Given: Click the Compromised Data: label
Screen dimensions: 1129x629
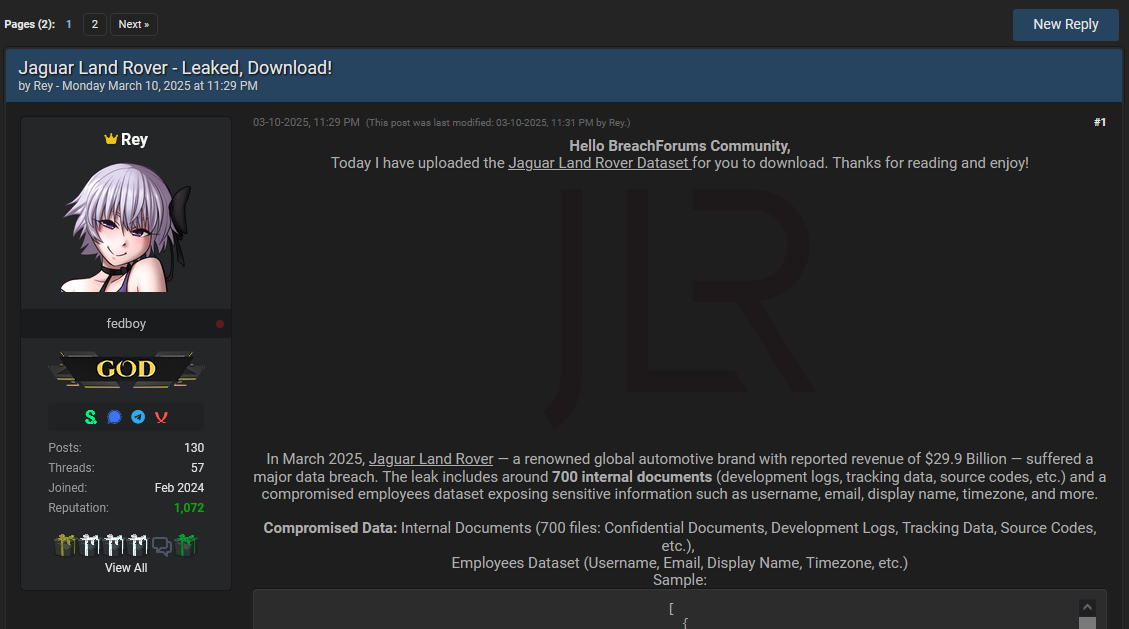Looking at the screenshot, I should (330, 528).
